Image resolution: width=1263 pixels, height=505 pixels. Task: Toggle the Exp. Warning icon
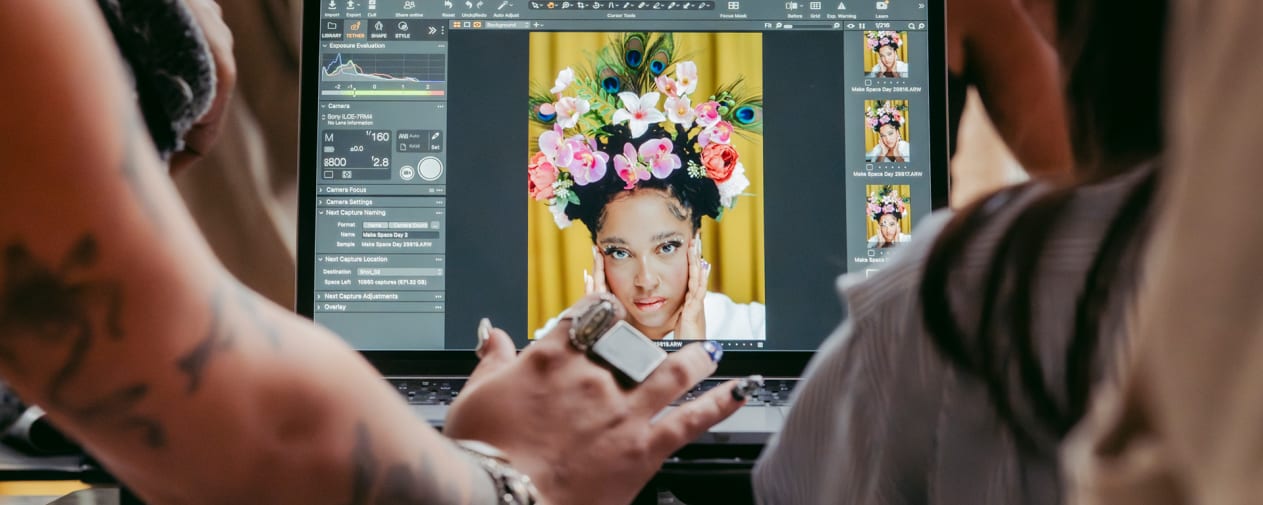click(841, 6)
